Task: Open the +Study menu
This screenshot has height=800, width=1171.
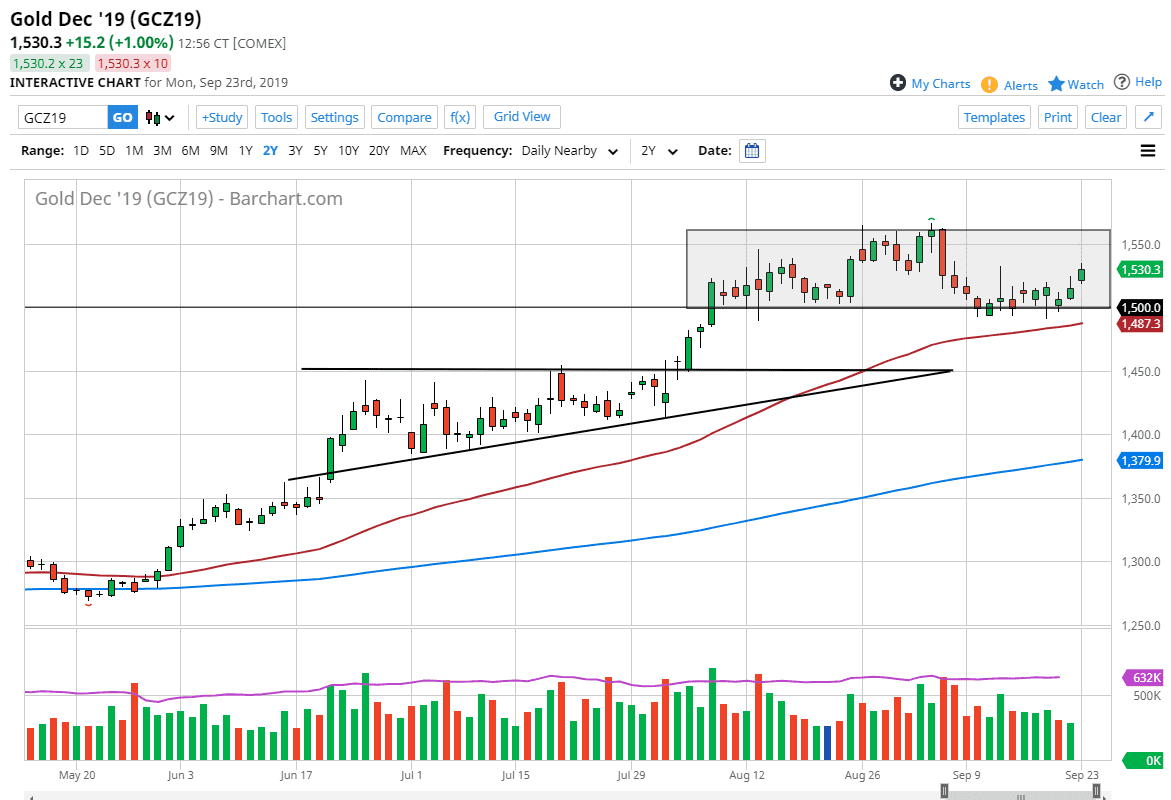Action: click(x=222, y=117)
